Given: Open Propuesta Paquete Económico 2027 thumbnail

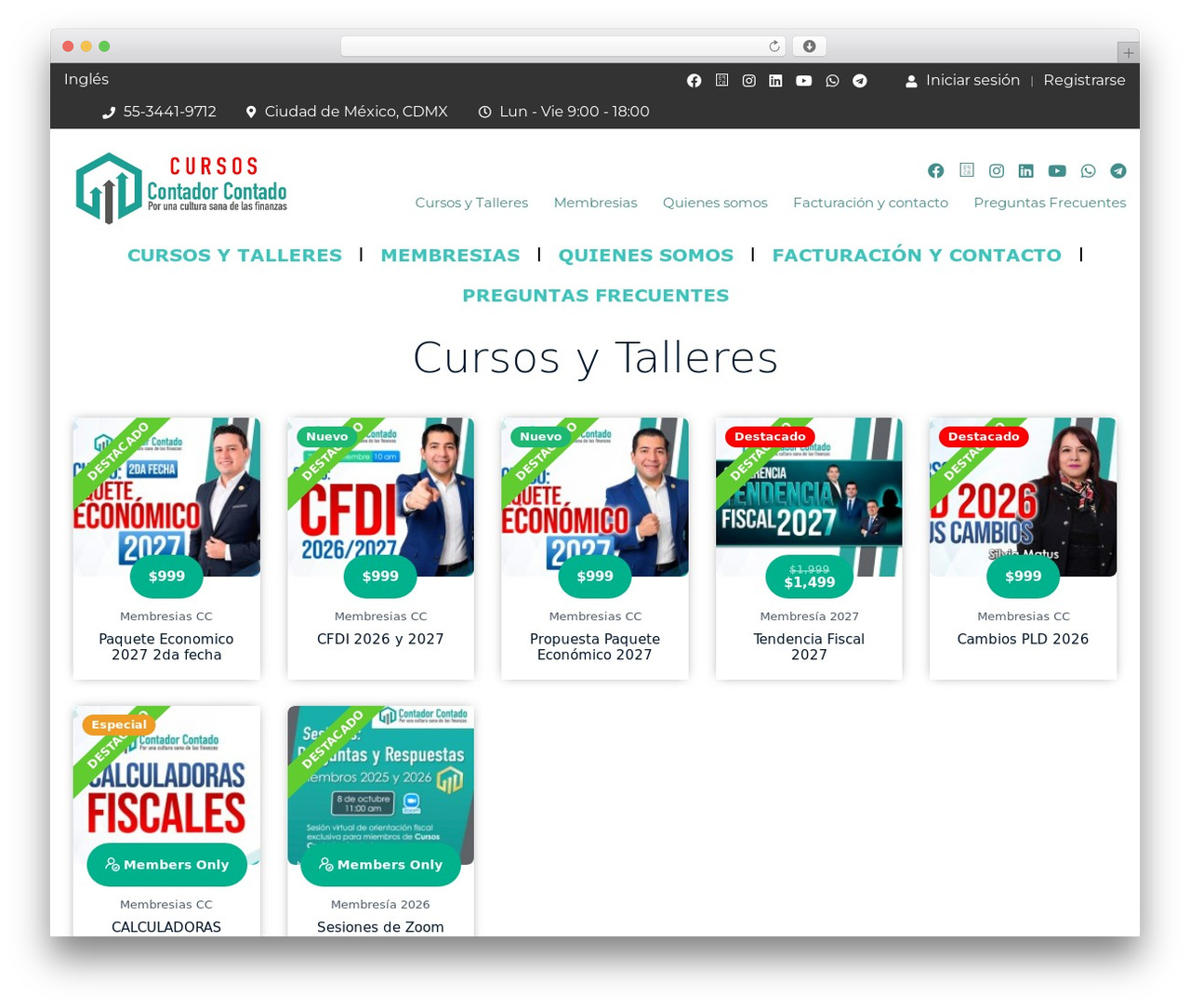Looking at the screenshot, I should [595, 497].
